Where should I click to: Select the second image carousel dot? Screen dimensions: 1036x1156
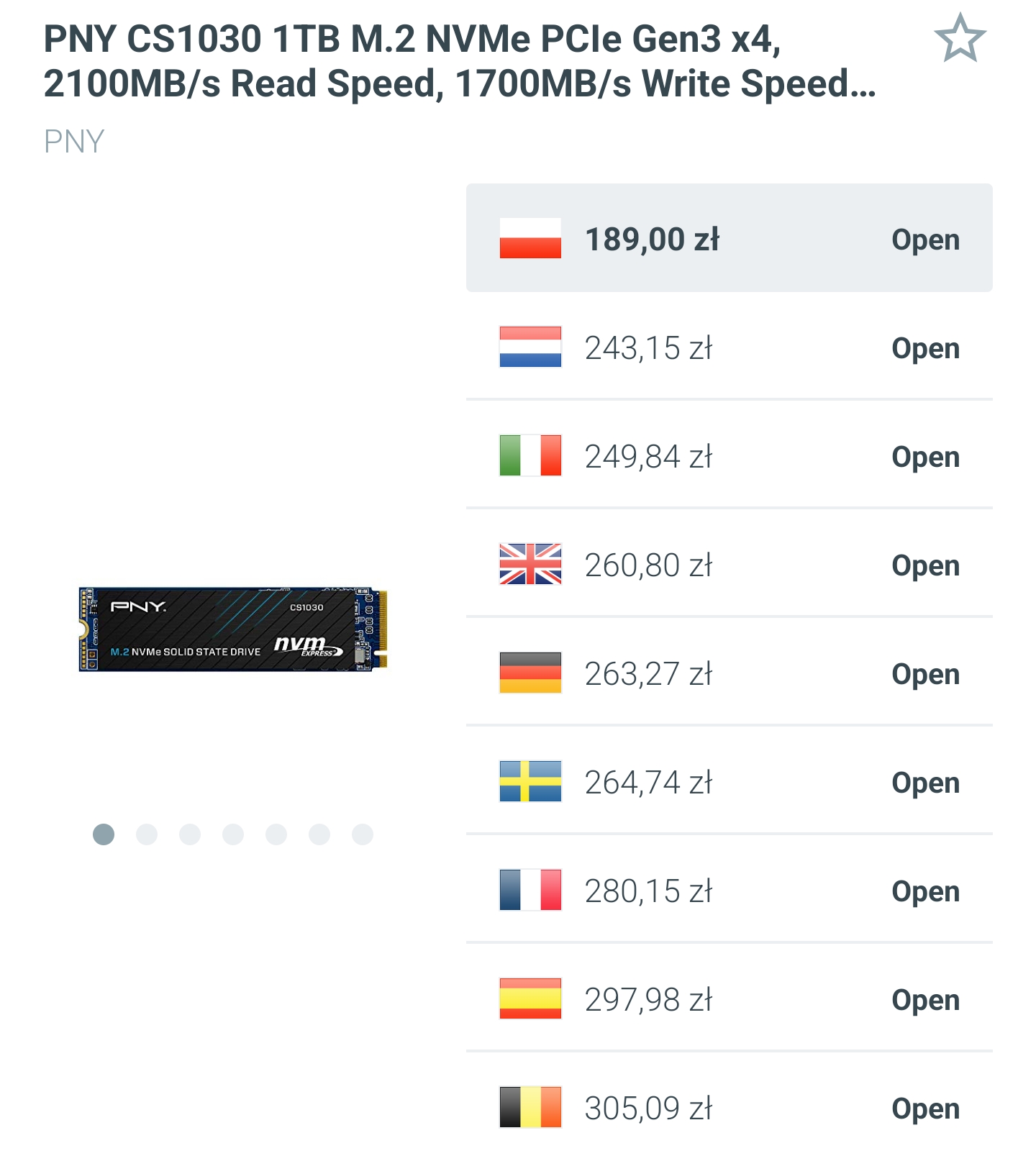pyautogui.click(x=147, y=834)
